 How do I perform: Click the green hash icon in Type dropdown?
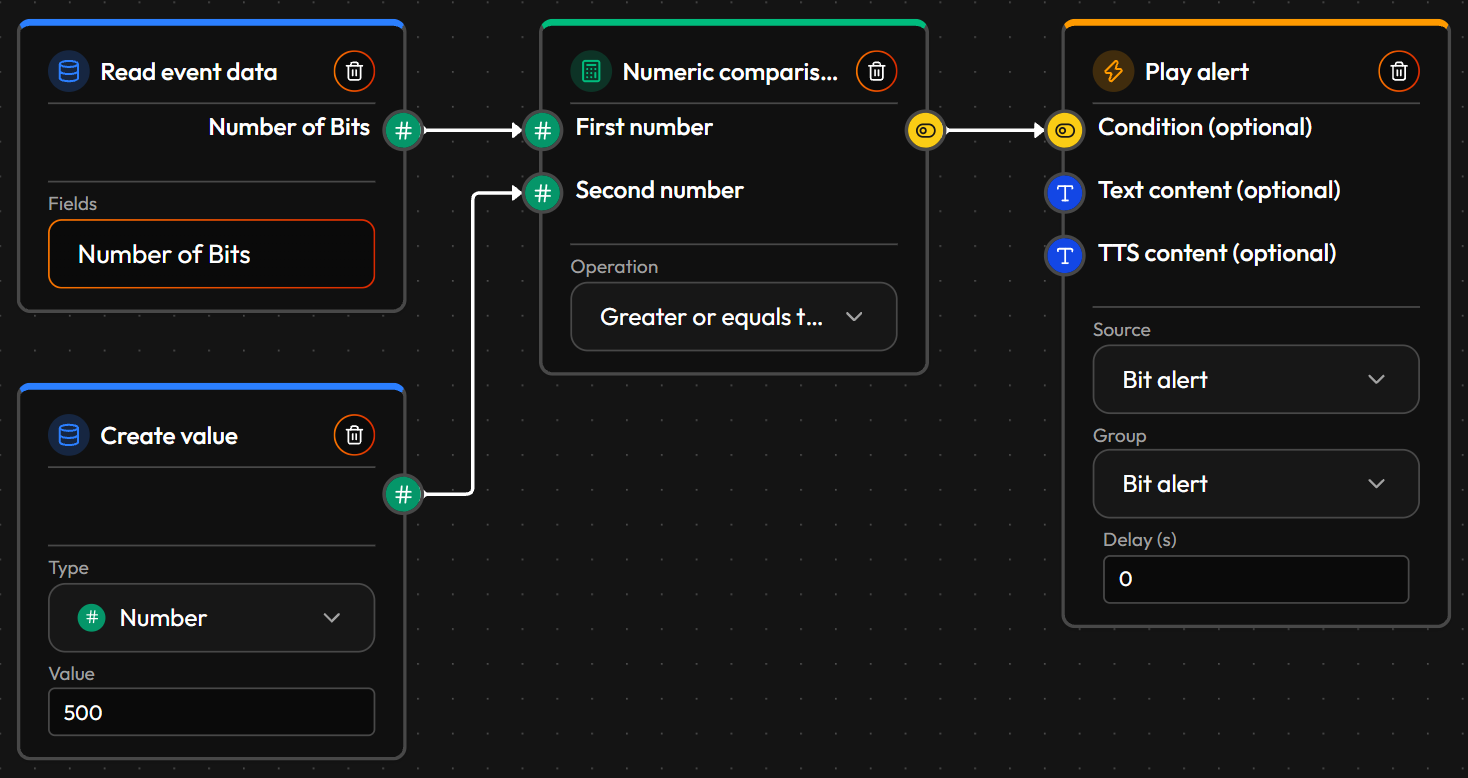pos(92,617)
